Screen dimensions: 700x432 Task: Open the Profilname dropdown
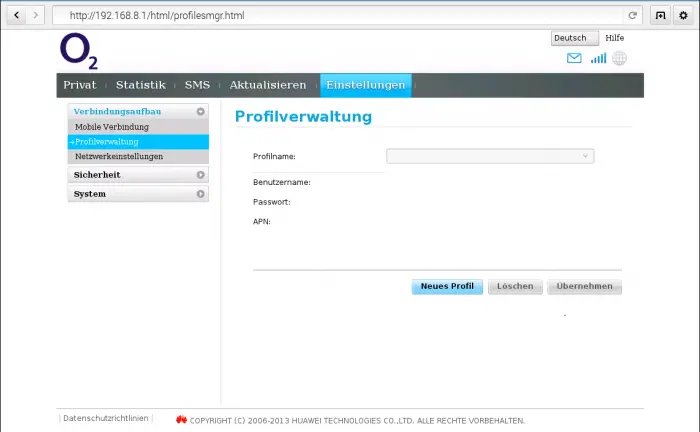tap(490, 156)
